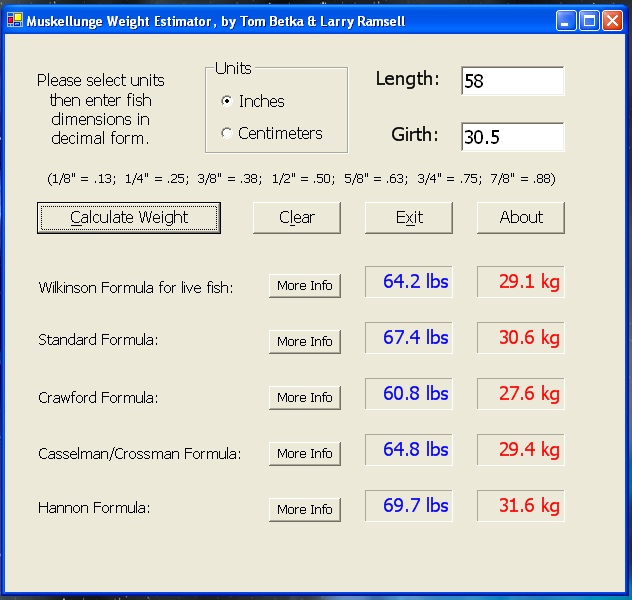This screenshot has height=600, width=632.
Task: Minimize the Weight Estimator window
Action: pyautogui.click(x=567, y=21)
